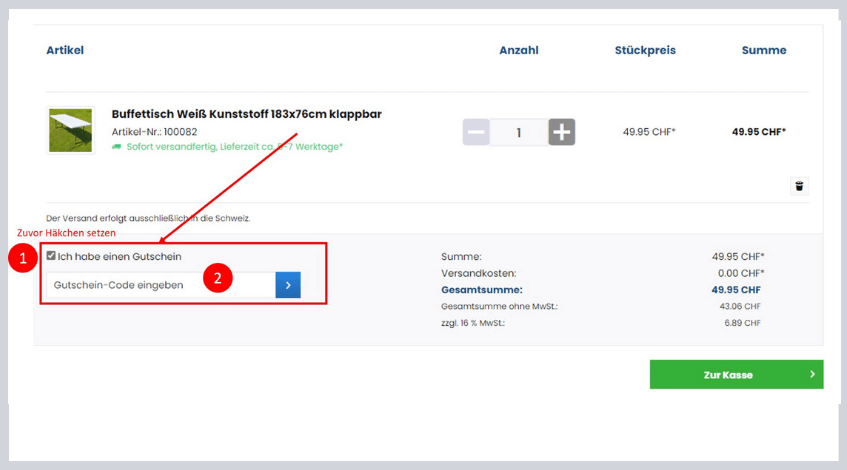Click the Anzahl column header
The width and height of the screenshot is (847, 470).
(x=519, y=50)
